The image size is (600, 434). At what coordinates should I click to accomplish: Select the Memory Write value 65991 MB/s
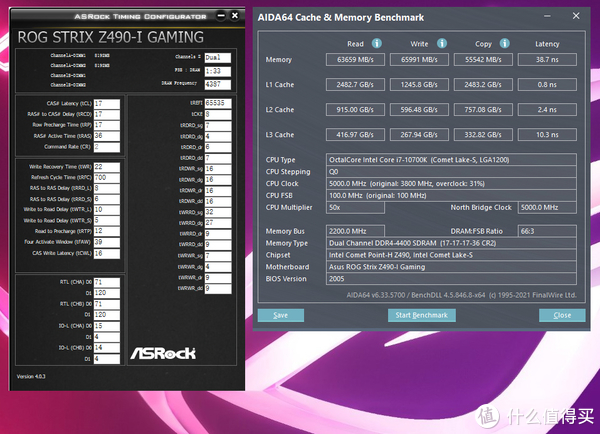point(419,60)
